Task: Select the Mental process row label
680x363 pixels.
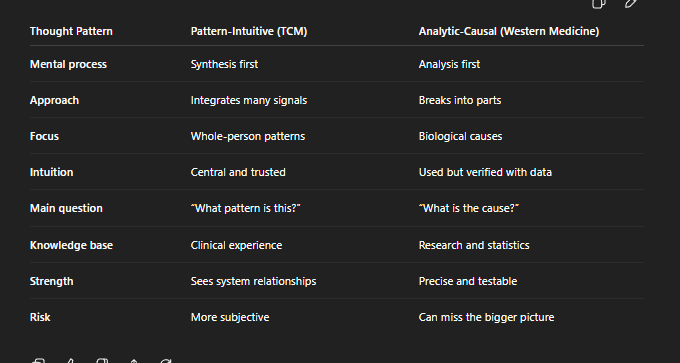Action: [68, 64]
